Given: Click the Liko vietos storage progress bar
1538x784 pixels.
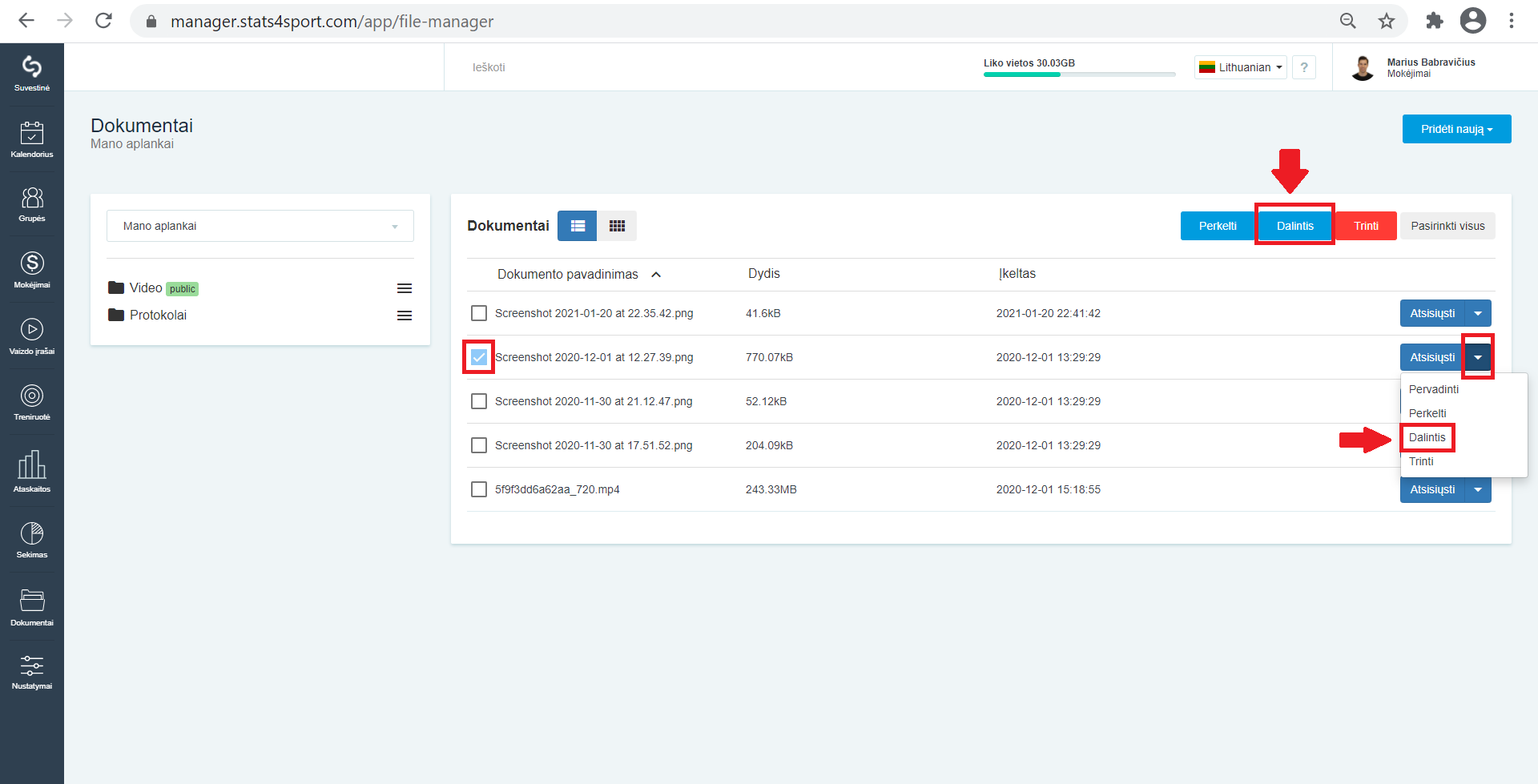Looking at the screenshot, I should [1079, 74].
